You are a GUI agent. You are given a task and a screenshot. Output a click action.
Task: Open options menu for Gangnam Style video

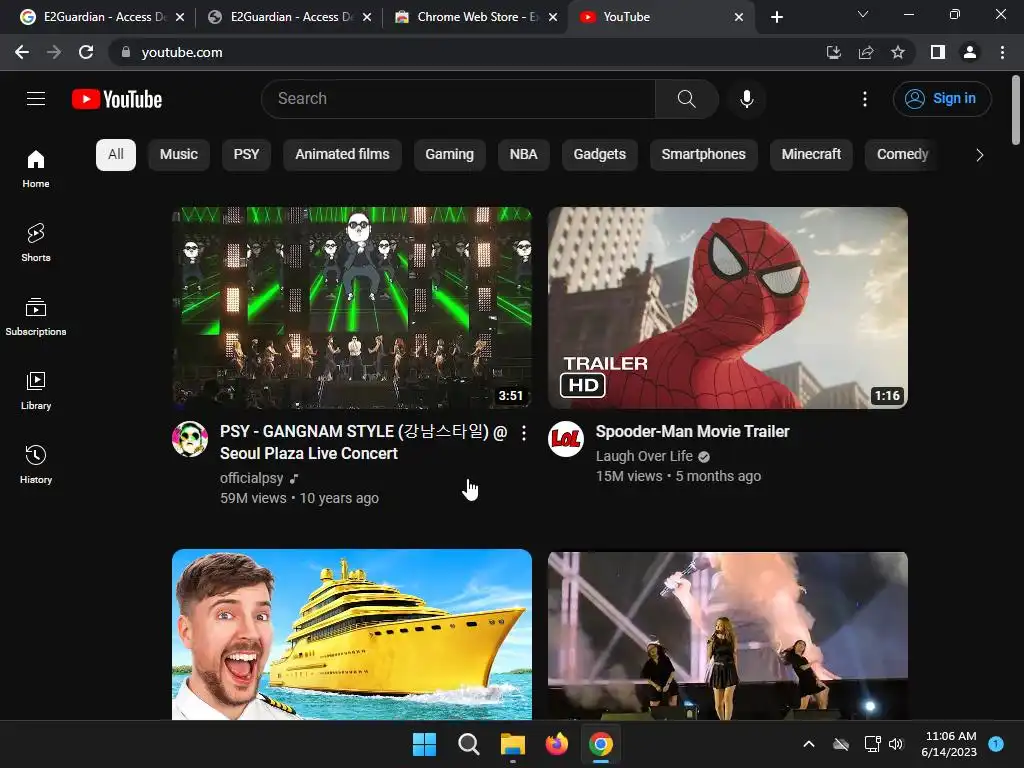click(x=524, y=432)
